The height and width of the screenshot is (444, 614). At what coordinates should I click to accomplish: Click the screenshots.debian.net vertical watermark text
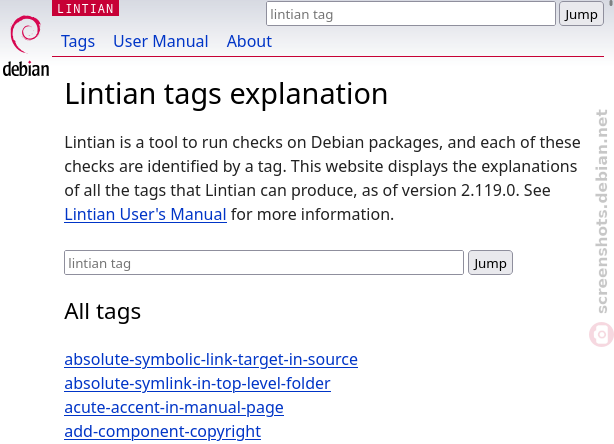(x=601, y=211)
